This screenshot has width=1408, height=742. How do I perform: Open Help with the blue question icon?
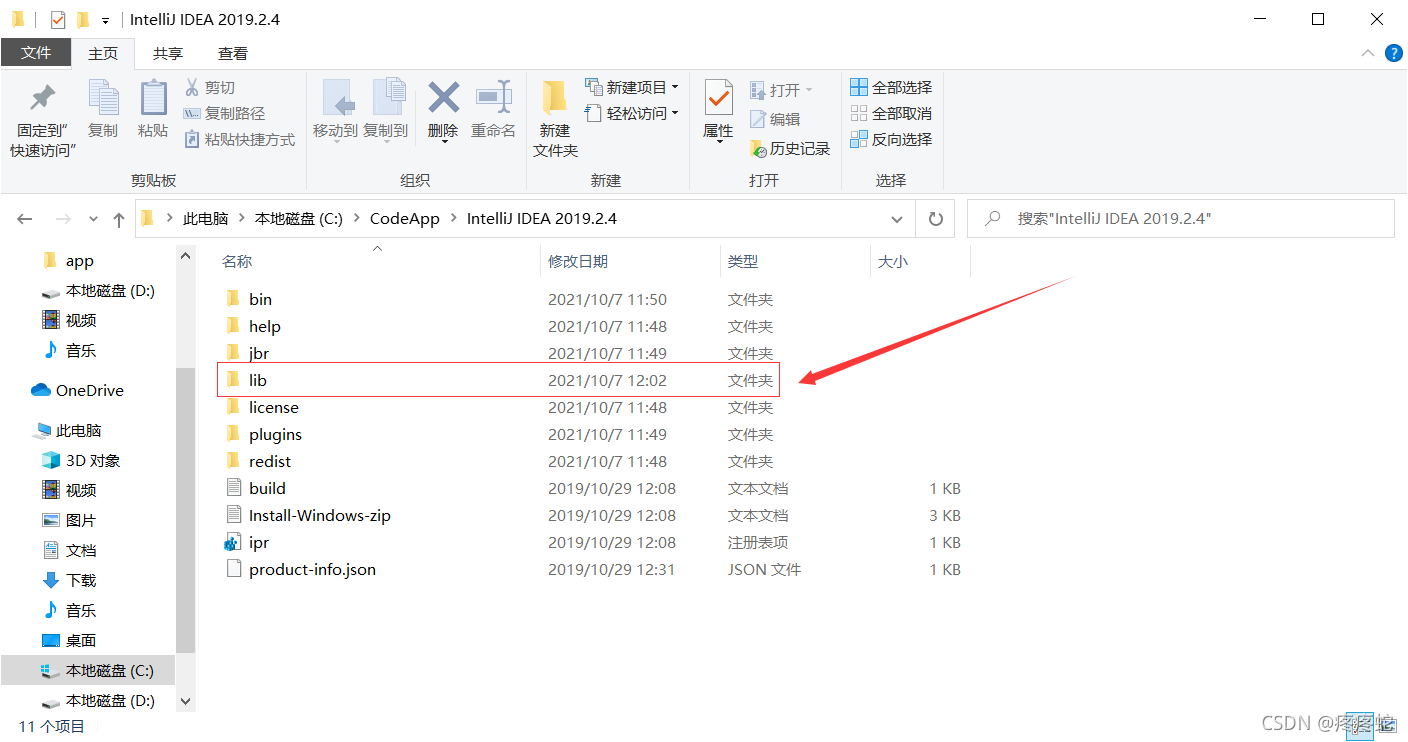click(1393, 53)
